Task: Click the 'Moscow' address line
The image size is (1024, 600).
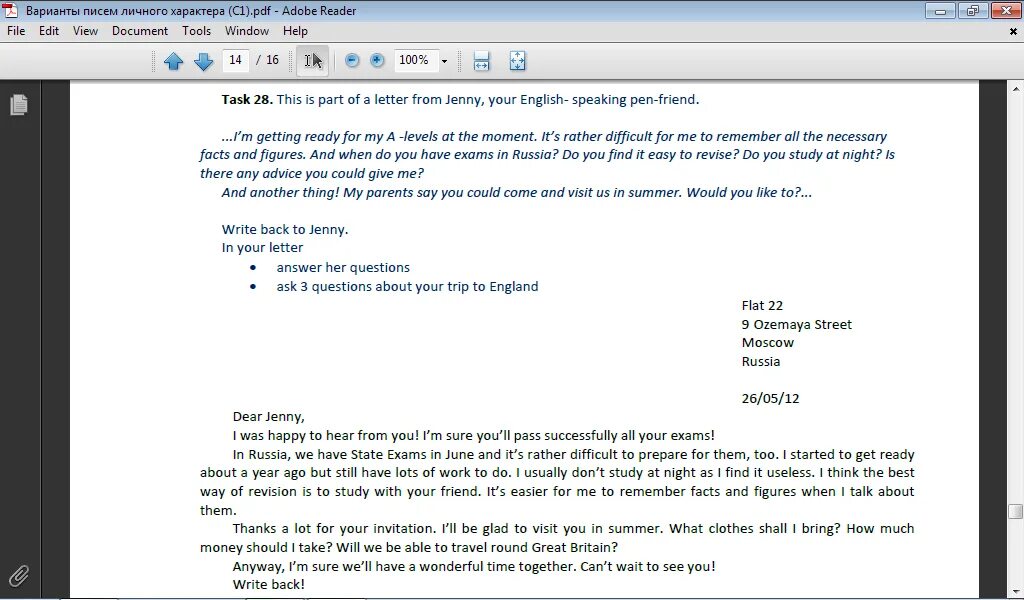Action: click(x=767, y=342)
